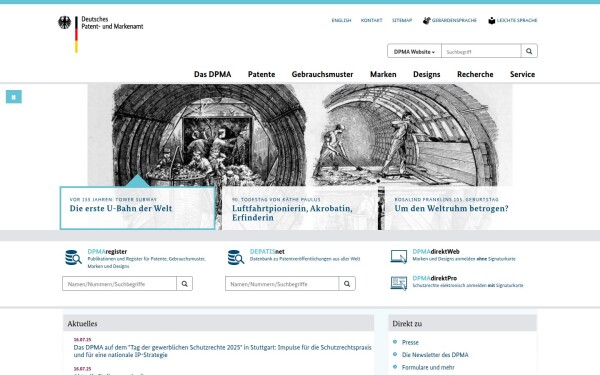Open the DPMAdirektPro link
Viewport: 600px width, 375px height.
click(x=435, y=278)
